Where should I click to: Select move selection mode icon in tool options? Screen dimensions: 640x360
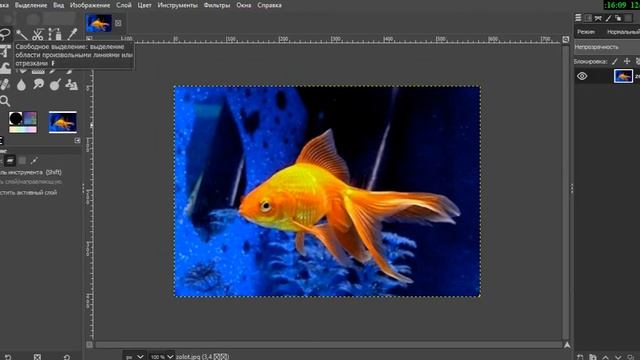22,160
